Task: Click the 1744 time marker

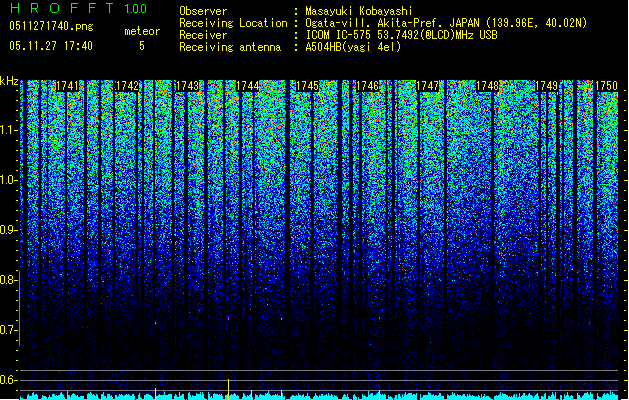Action: (x=248, y=86)
